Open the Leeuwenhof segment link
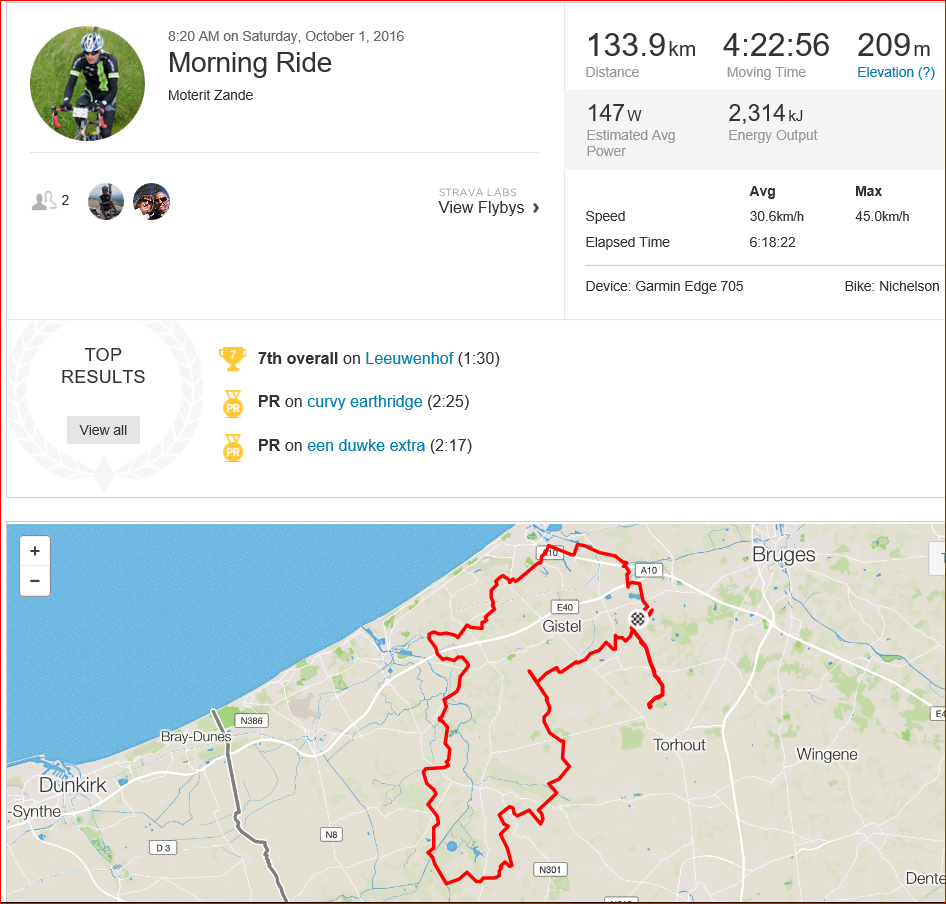The height and width of the screenshot is (904, 946). point(409,358)
